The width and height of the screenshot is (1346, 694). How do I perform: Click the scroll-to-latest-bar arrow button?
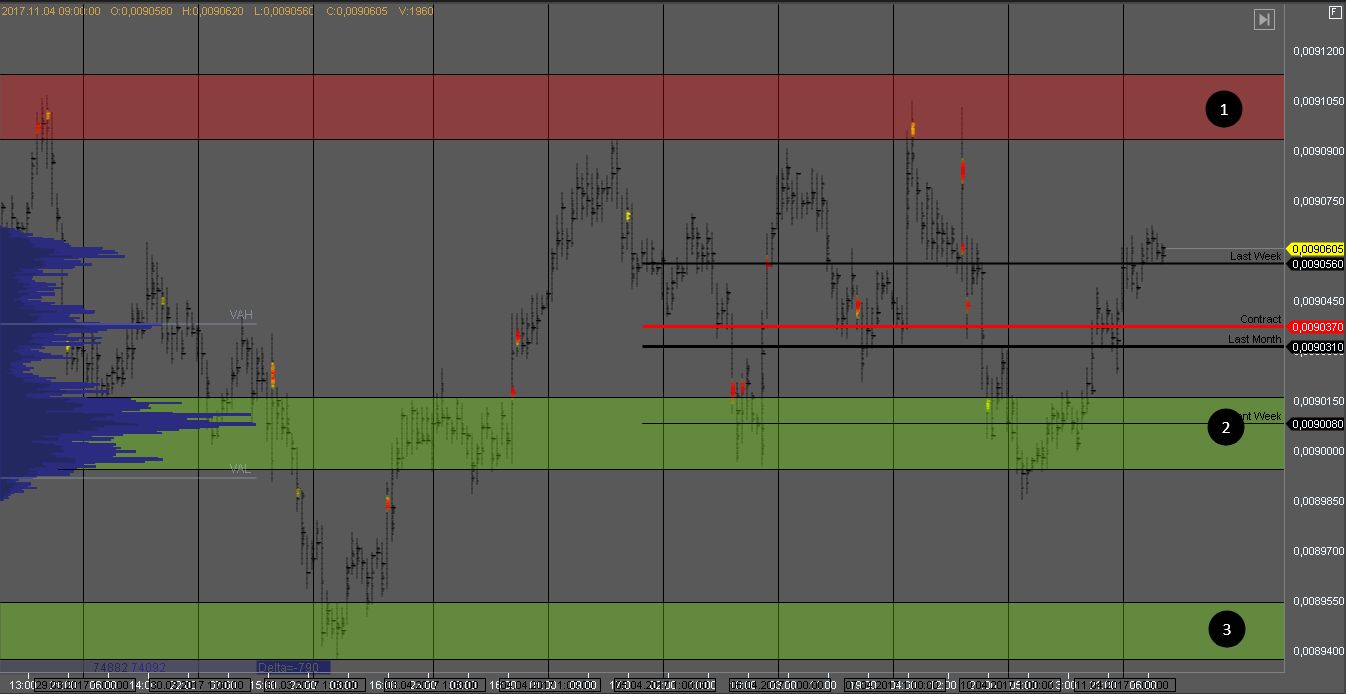click(x=1264, y=19)
